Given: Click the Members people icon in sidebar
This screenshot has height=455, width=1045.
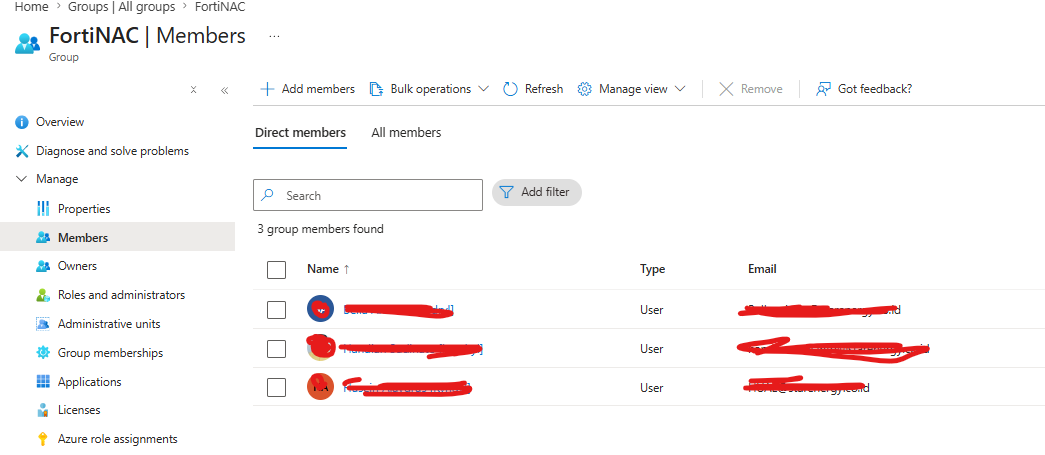Looking at the screenshot, I should pyautogui.click(x=43, y=237).
